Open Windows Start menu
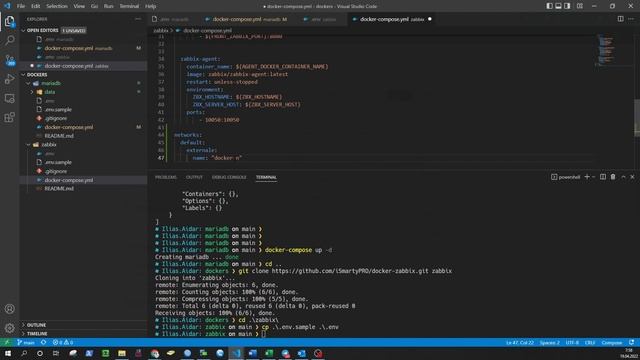640x360 pixels. [x=8, y=353]
